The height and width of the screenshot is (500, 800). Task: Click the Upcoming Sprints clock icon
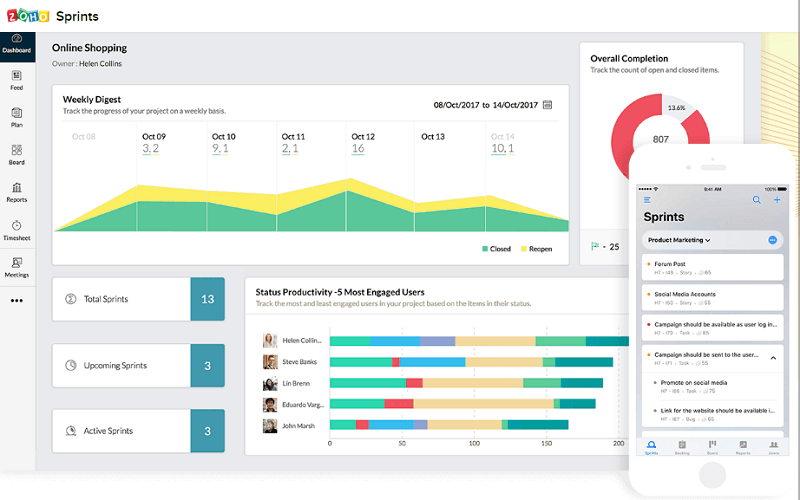[x=70, y=365]
